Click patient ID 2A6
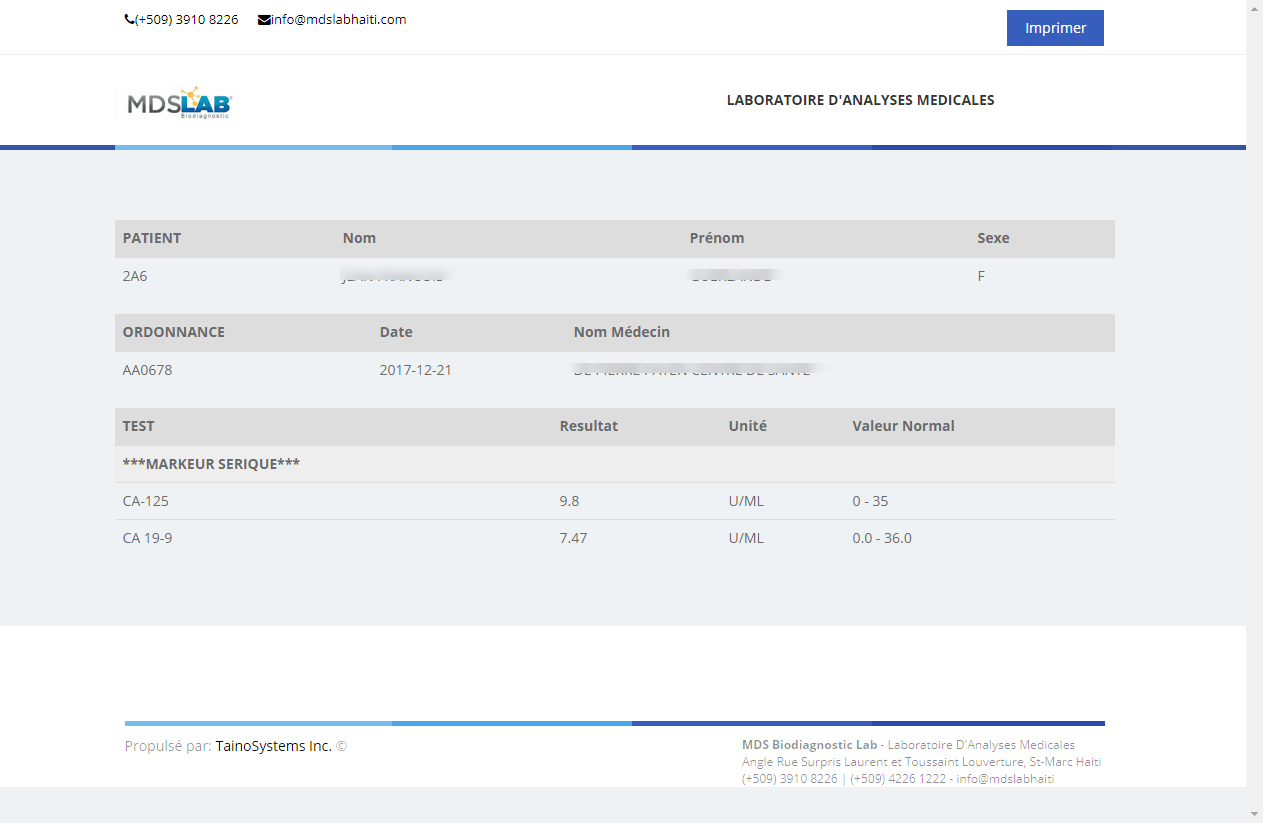The height and width of the screenshot is (823, 1263). pos(135,276)
